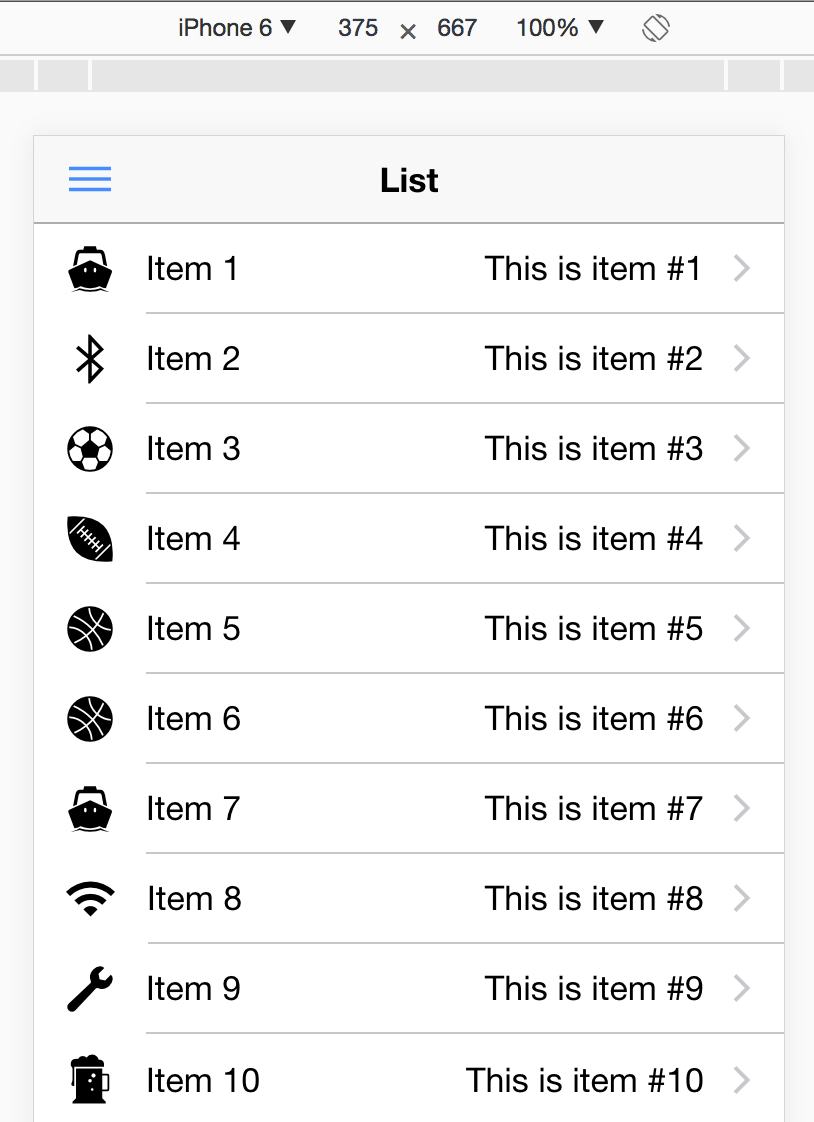Open the 100% zoom level dropdown

point(560,28)
